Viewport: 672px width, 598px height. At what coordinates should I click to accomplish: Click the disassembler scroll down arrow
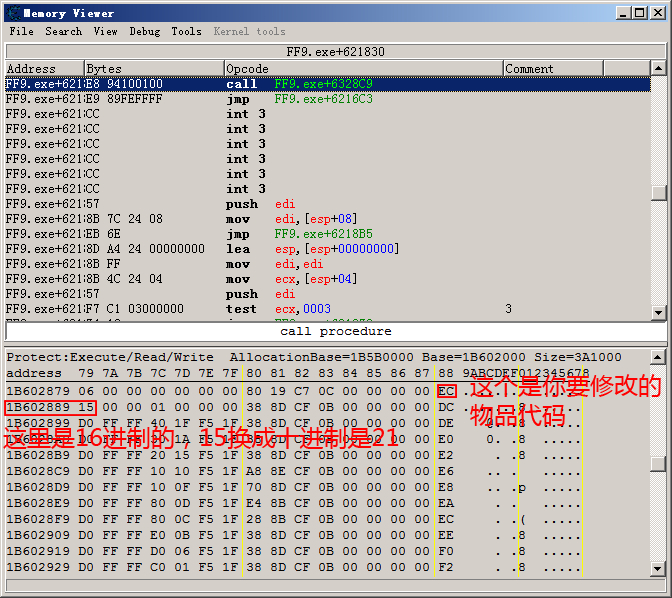coord(658,313)
